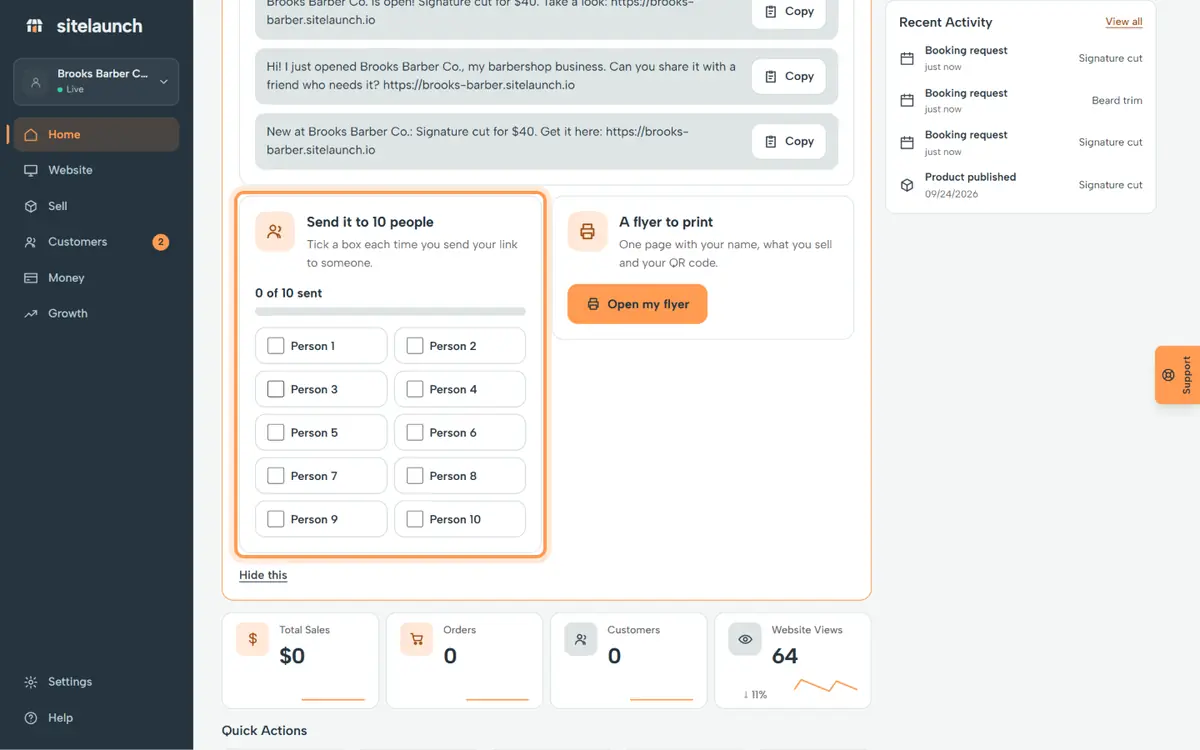Screen dimensions: 1200x750
Task: Click the Brooks Barber Co. avatar icon
Action: [x=36, y=82]
